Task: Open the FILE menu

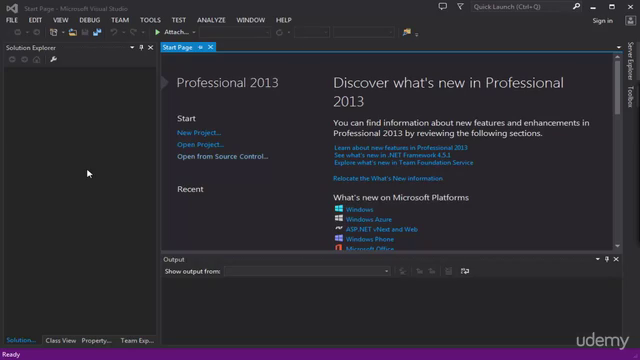Action: pyautogui.click(x=12, y=20)
